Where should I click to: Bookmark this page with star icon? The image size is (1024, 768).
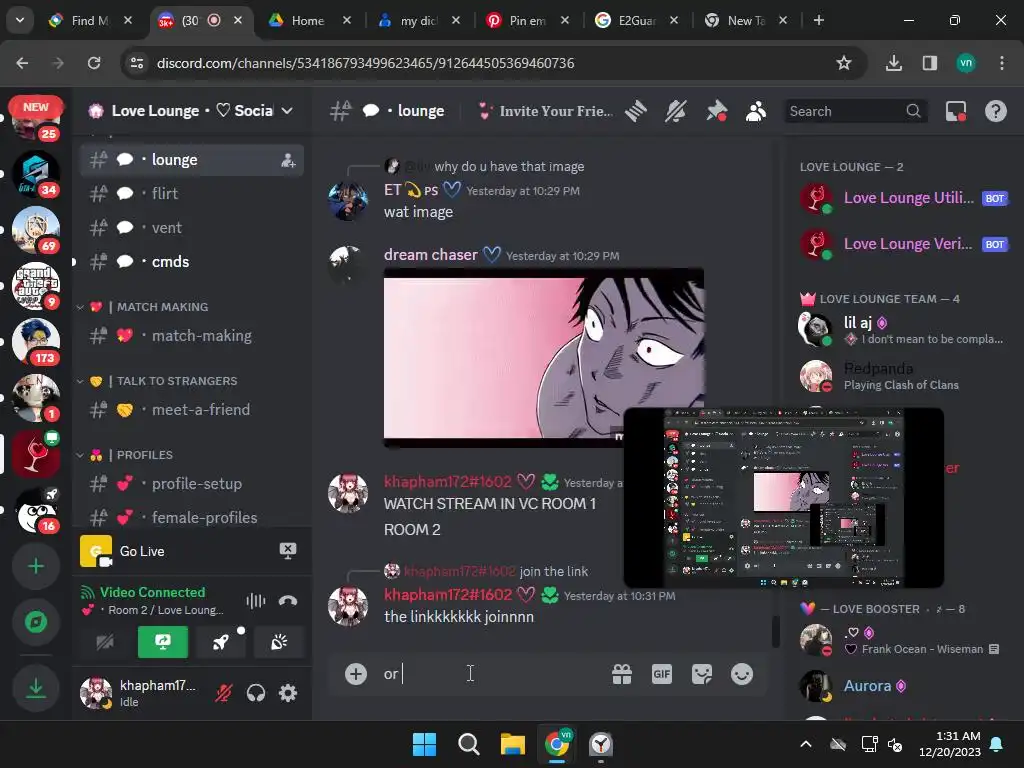coord(844,63)
